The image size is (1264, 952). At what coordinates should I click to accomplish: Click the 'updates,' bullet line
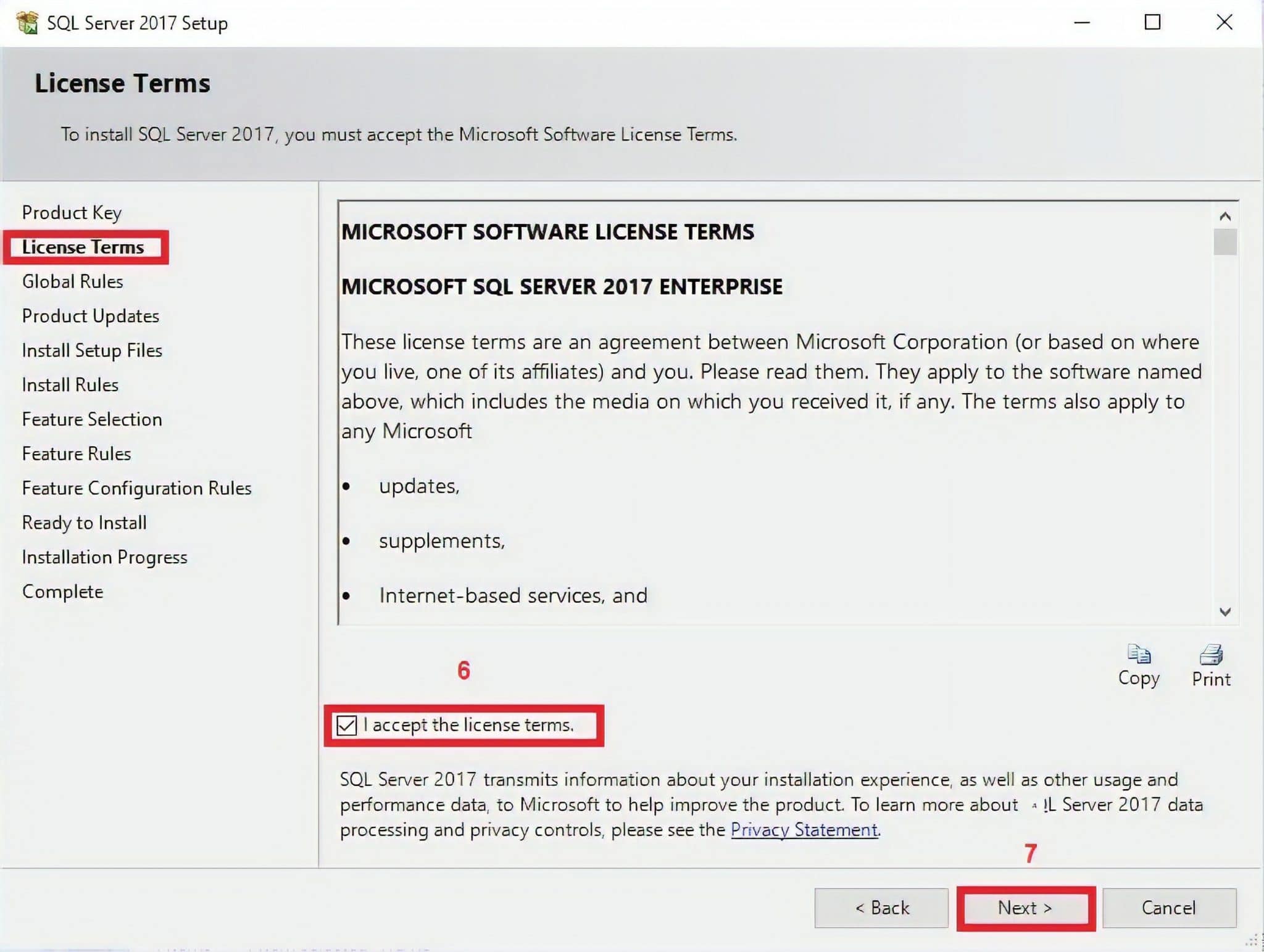tap(419, 486)
